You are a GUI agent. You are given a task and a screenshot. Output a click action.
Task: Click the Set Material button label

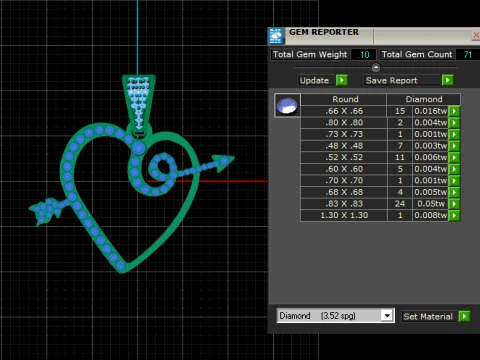(428, 316)
